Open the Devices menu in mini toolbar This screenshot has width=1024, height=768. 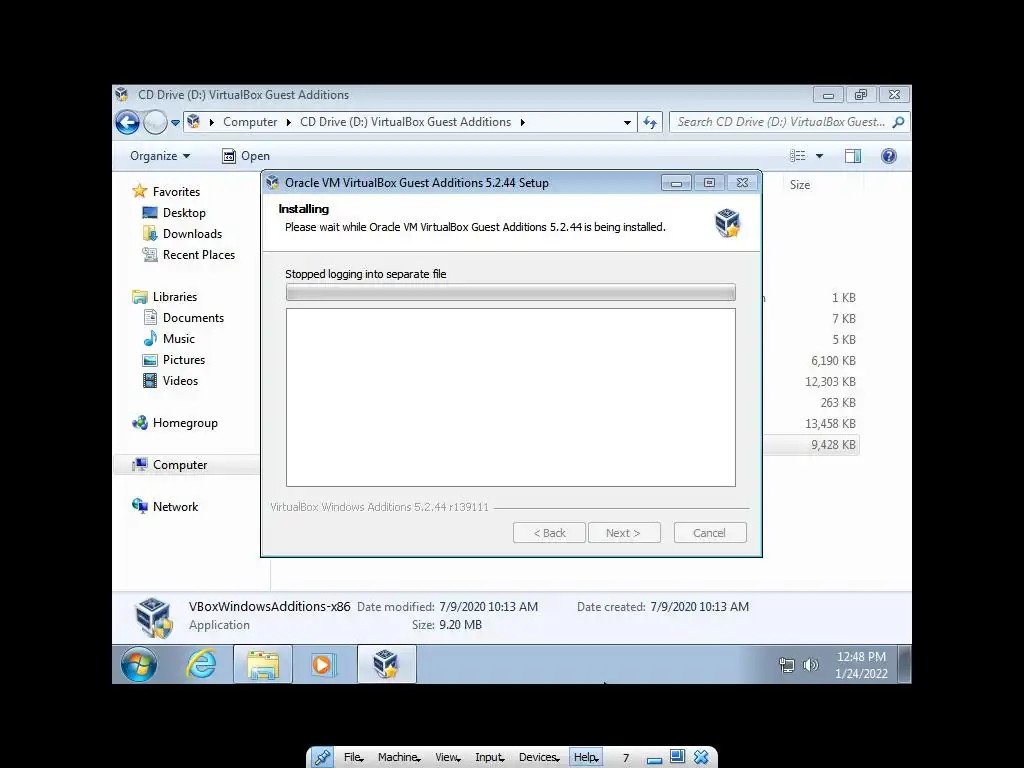(539, 757)
